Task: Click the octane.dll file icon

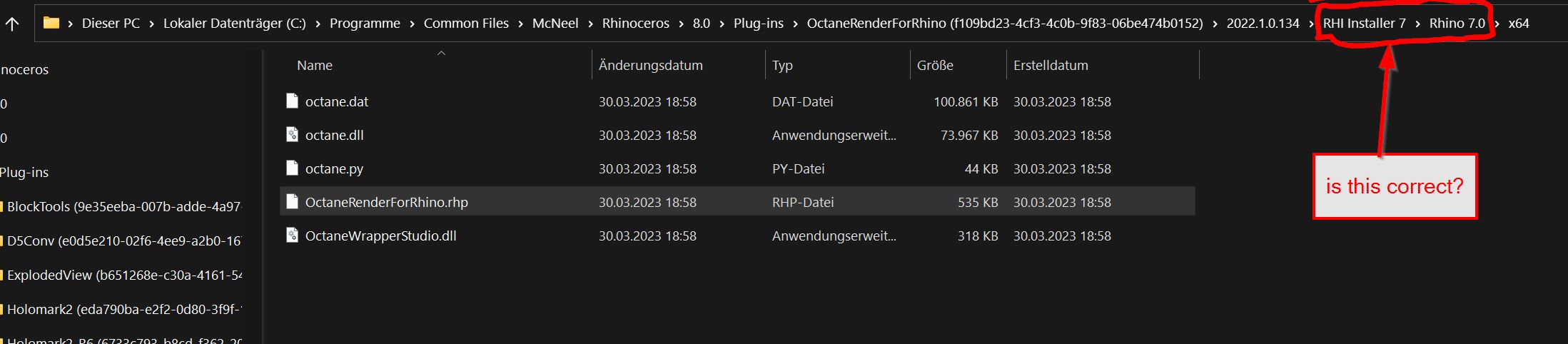Action: coord(292,134)
